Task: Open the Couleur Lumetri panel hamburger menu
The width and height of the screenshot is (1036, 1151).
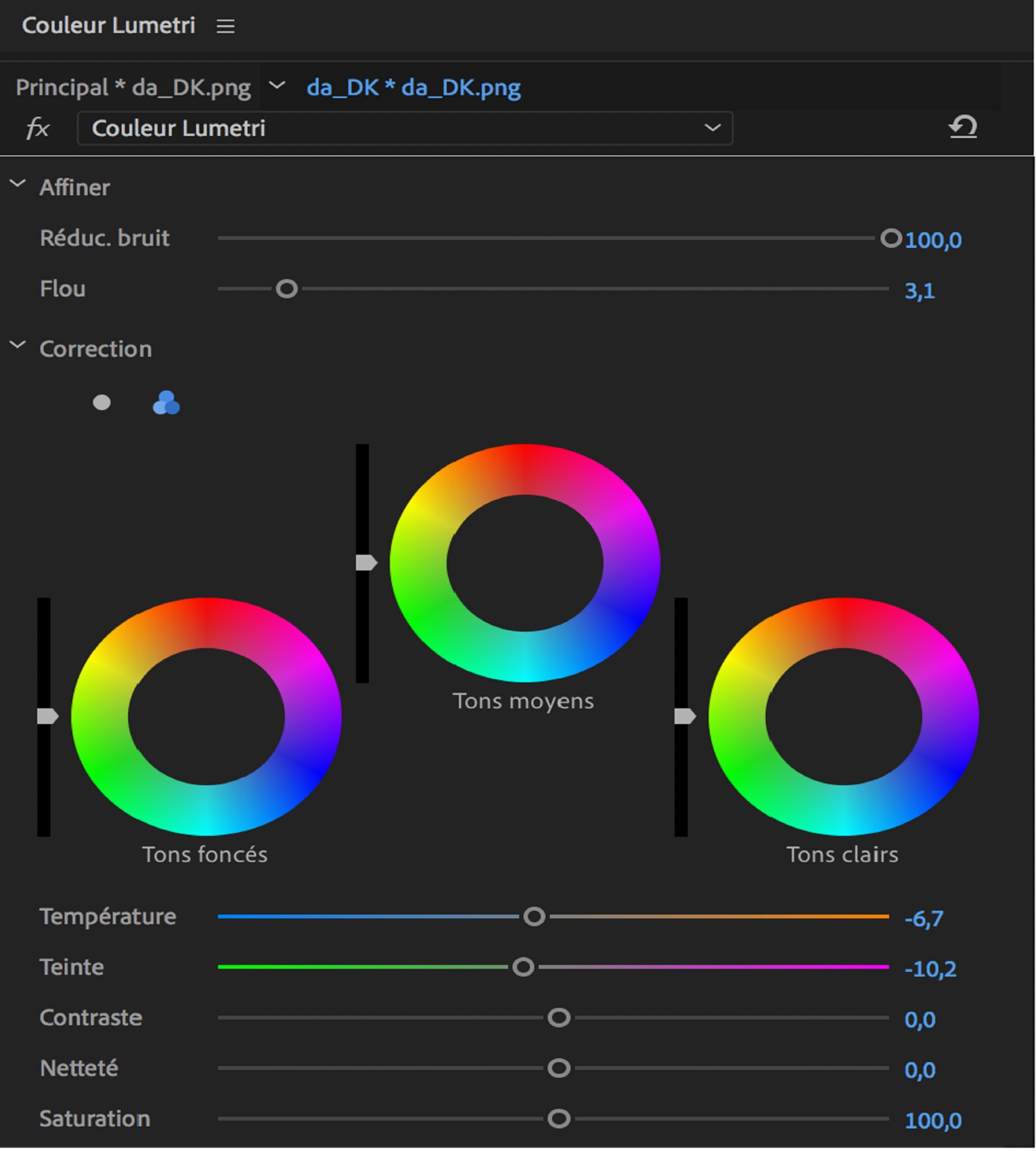Action: pyautogui.click(x=226, y=26)
